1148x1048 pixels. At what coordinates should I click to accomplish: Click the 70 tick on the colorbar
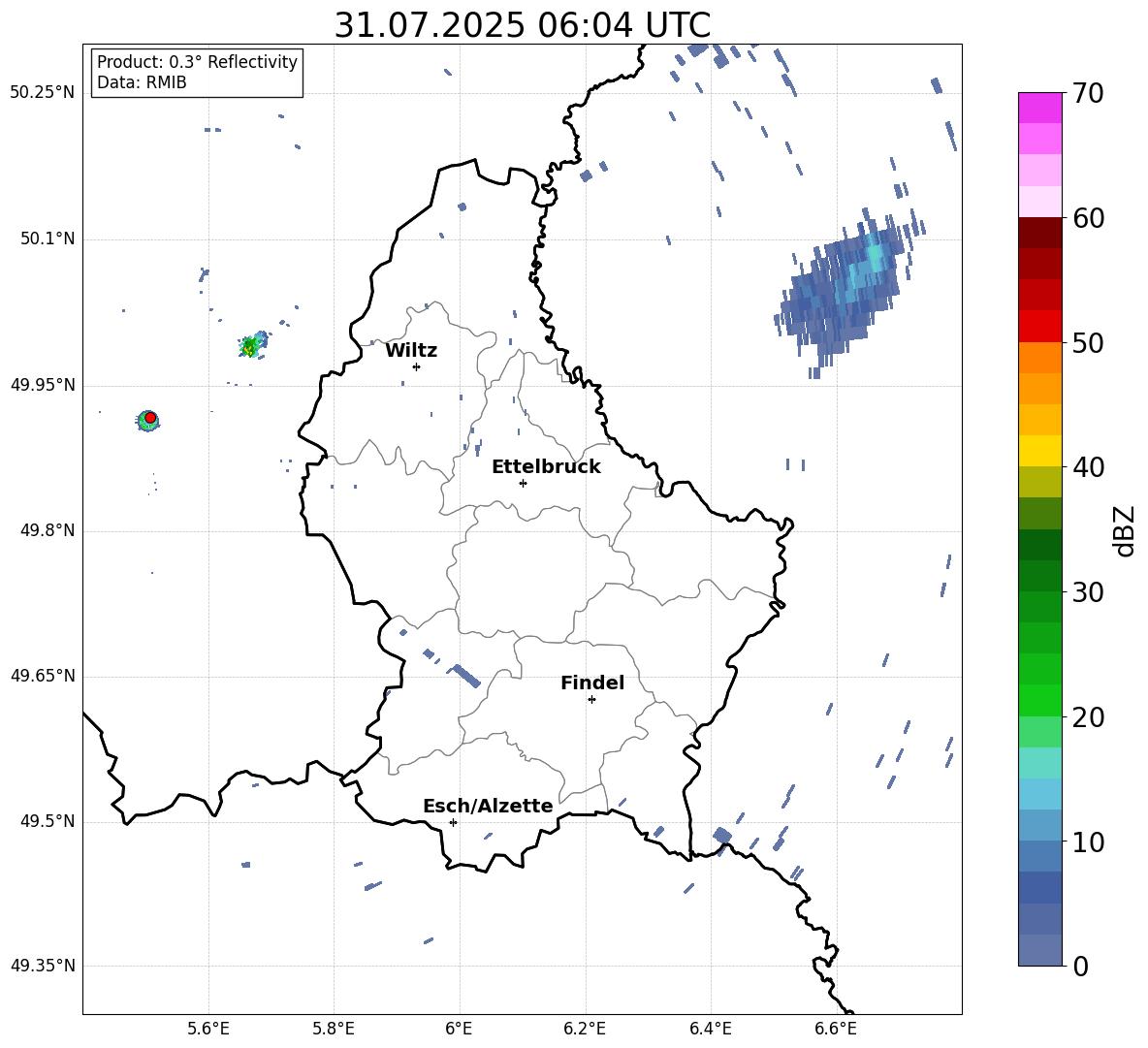(1087, 93)
